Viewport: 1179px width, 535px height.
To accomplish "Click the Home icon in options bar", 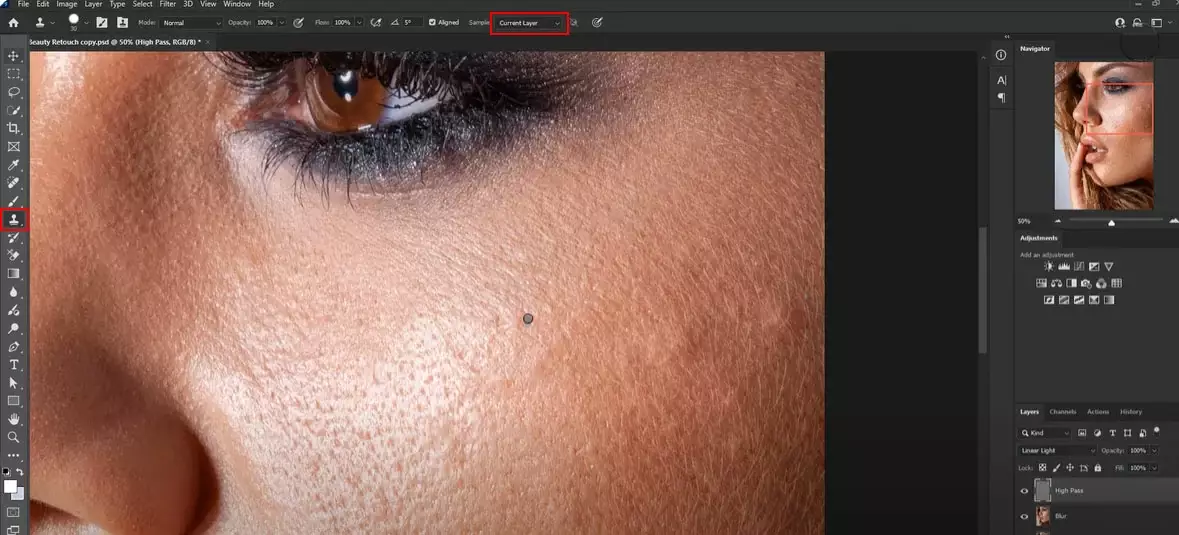I will [x=13, y=23].
